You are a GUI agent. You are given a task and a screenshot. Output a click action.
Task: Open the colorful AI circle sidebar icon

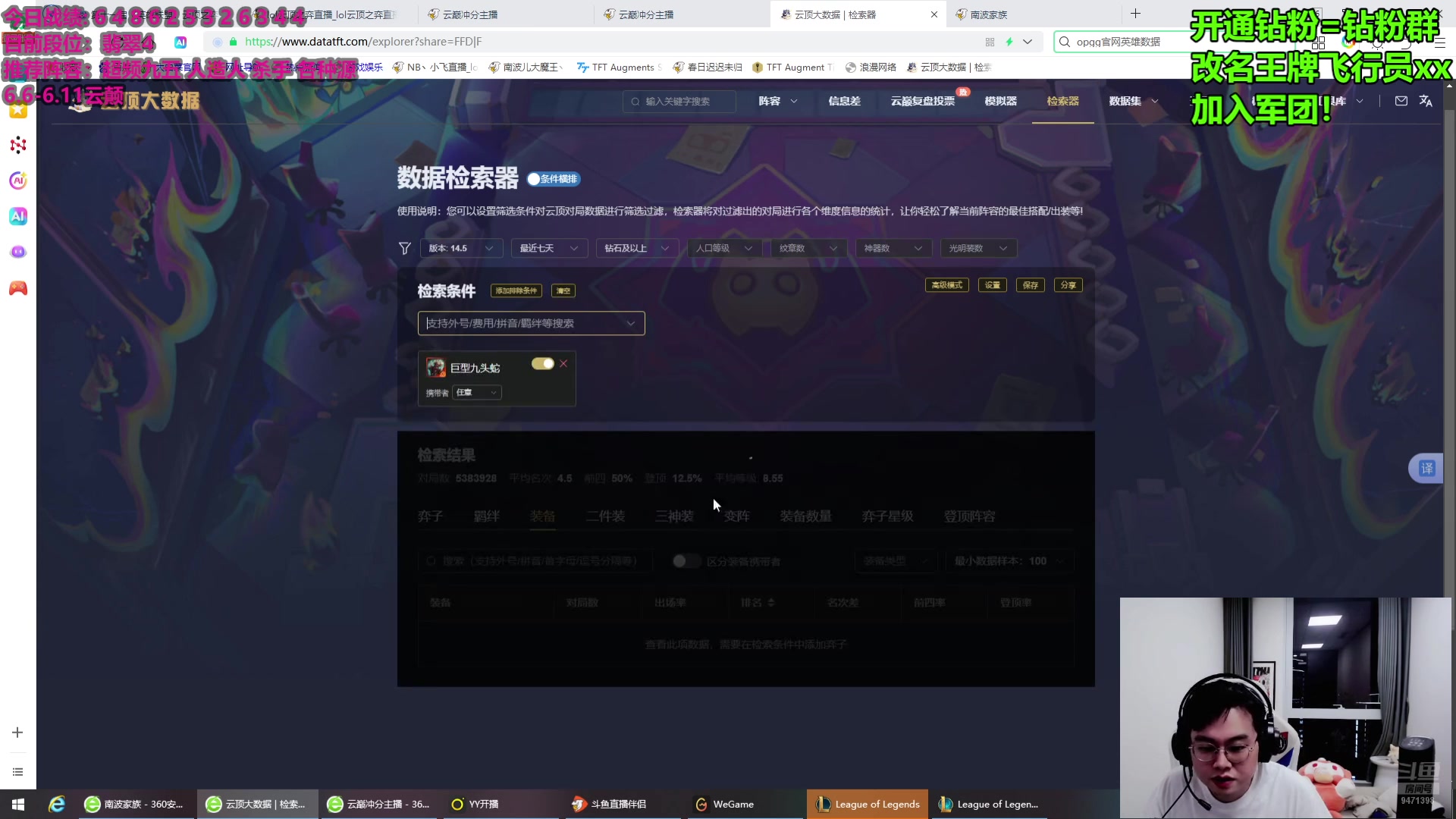tap(18, 180)
